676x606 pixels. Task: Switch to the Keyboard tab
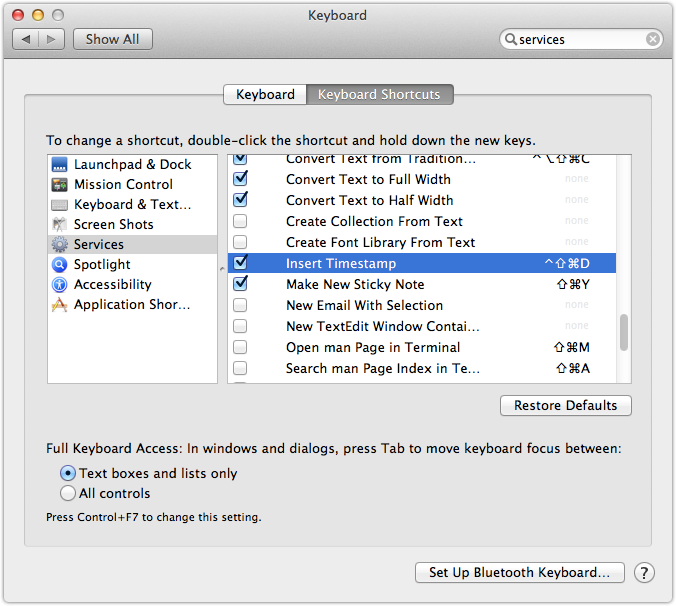[x=265, y=94]
